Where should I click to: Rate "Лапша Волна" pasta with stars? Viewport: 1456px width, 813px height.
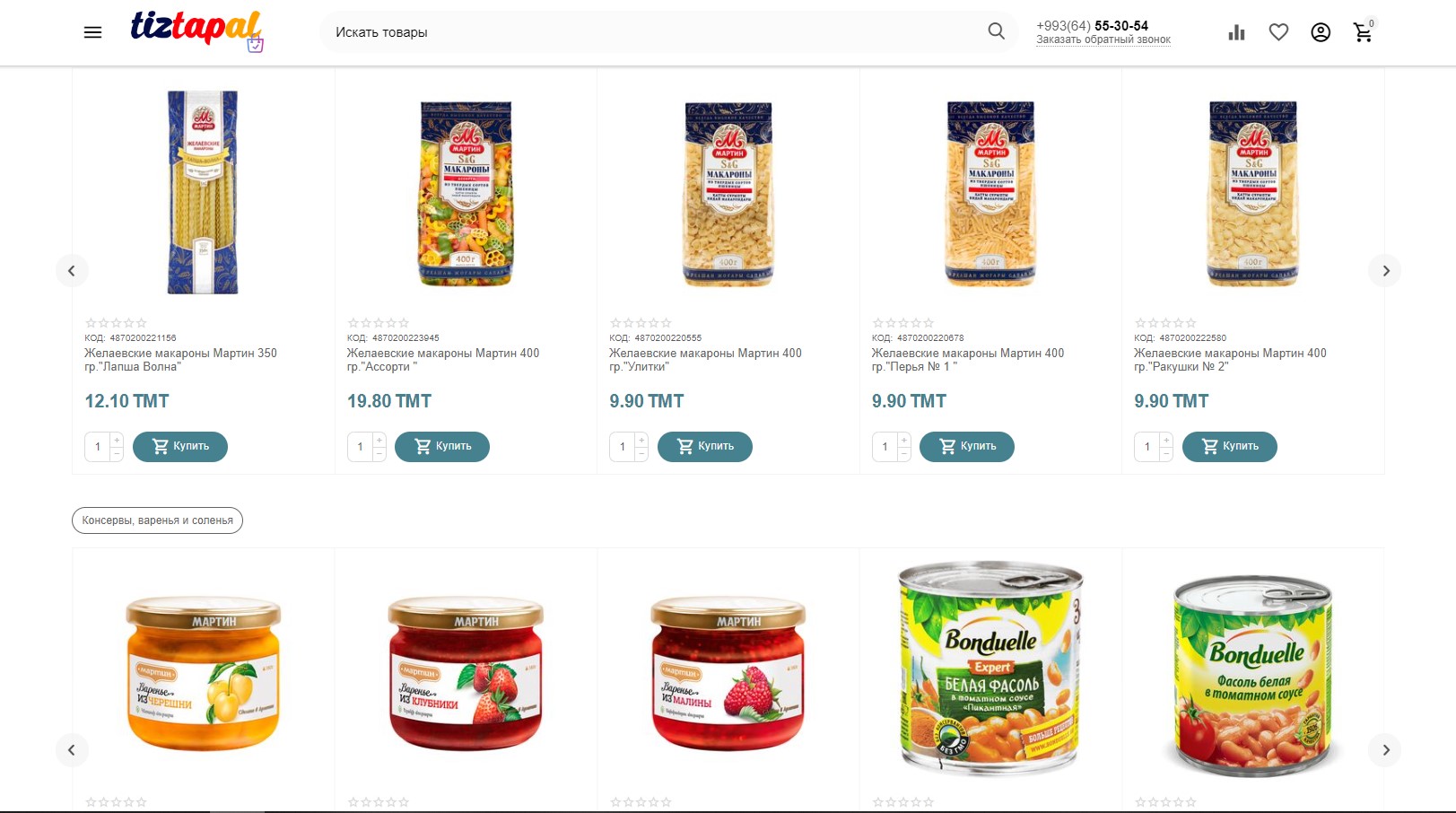[x=116, y=323]
